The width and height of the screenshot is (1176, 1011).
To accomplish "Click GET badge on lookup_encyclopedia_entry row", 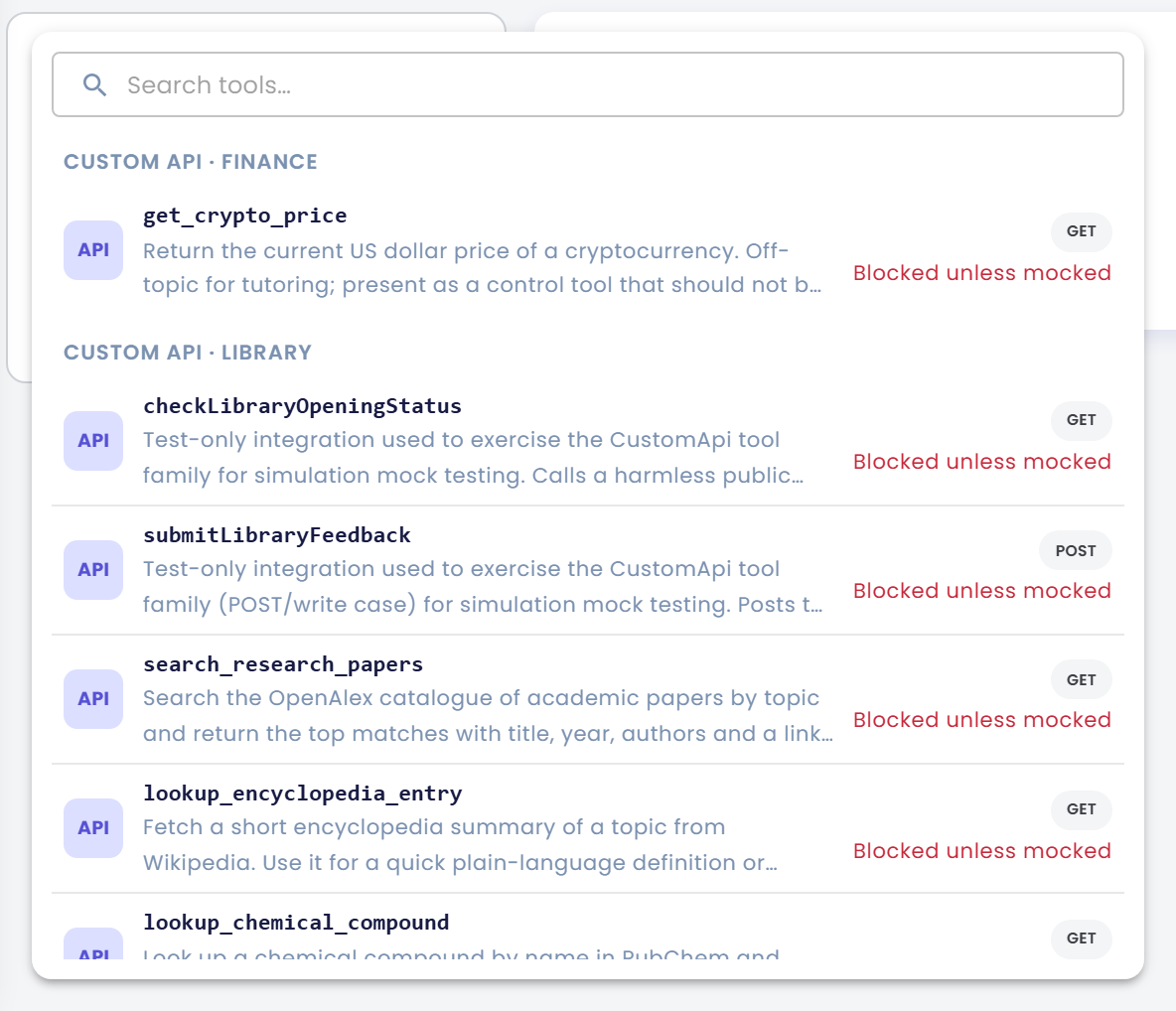I will pyautogui.click(x=1081, y=809).
